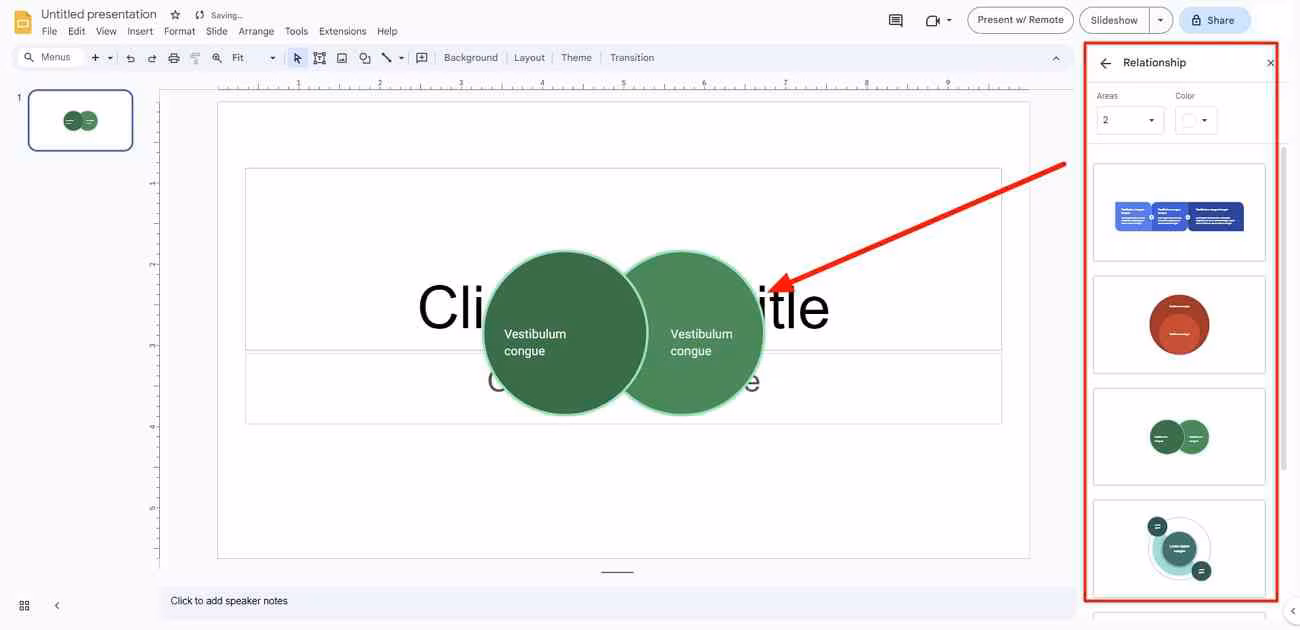The image size is (1300, 630).
Task: Redo the last action
Action: click(x=152, y=58)
